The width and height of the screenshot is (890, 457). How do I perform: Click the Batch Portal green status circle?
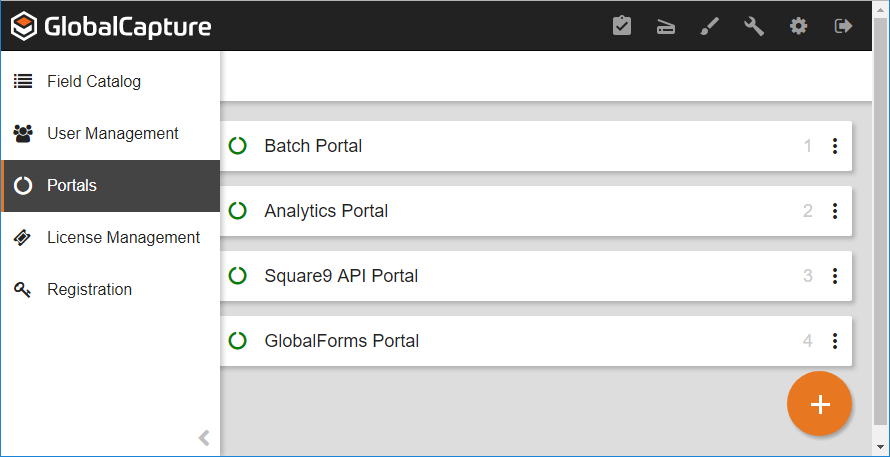[238, 146]
